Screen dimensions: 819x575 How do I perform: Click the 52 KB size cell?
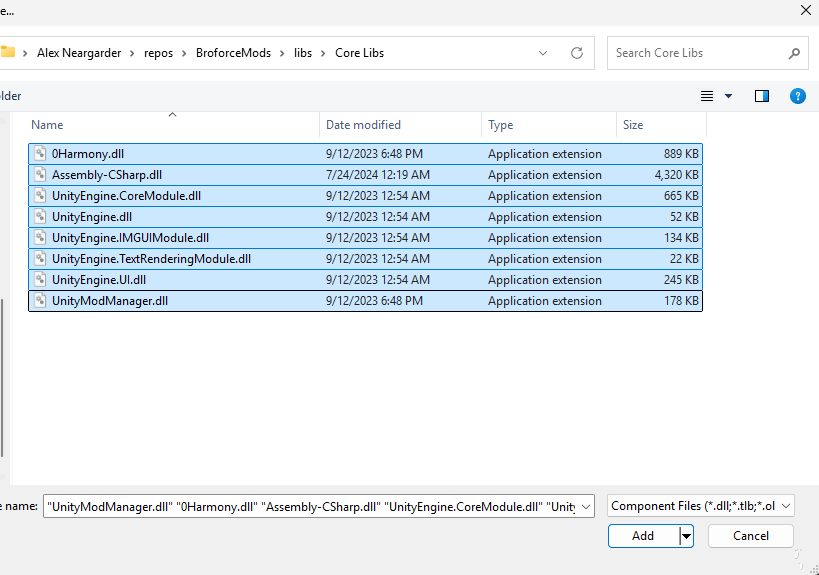coord(684,217)
